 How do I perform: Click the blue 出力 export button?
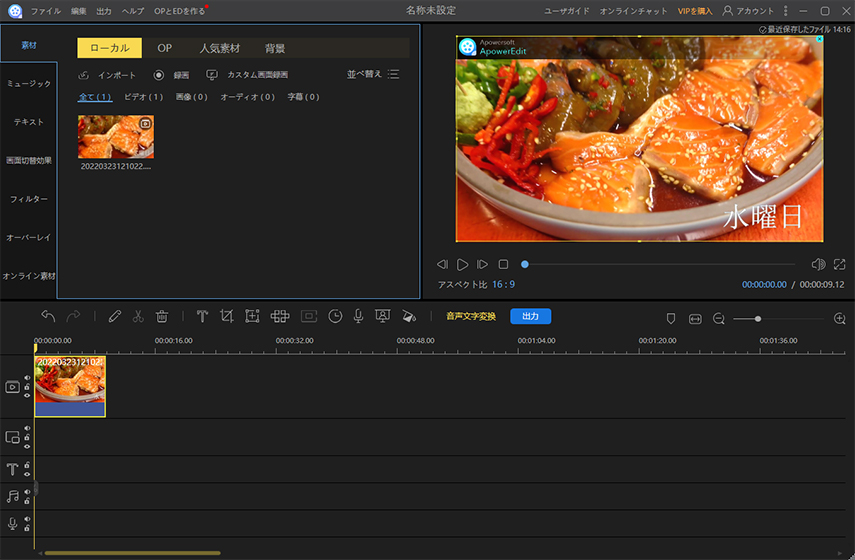pos(530,316)
